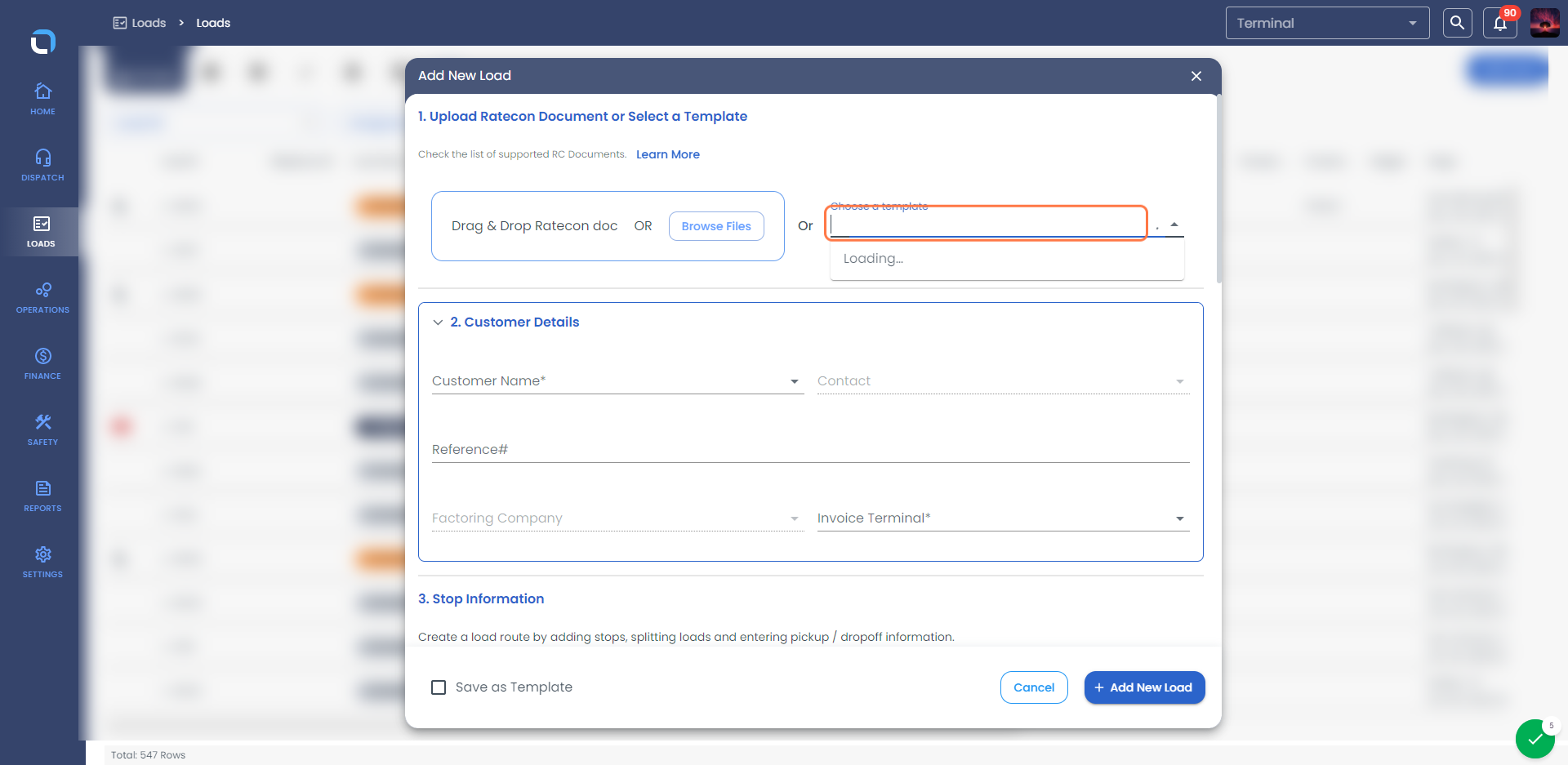
Task: Open the Finance section
Action: click(42, 363)
